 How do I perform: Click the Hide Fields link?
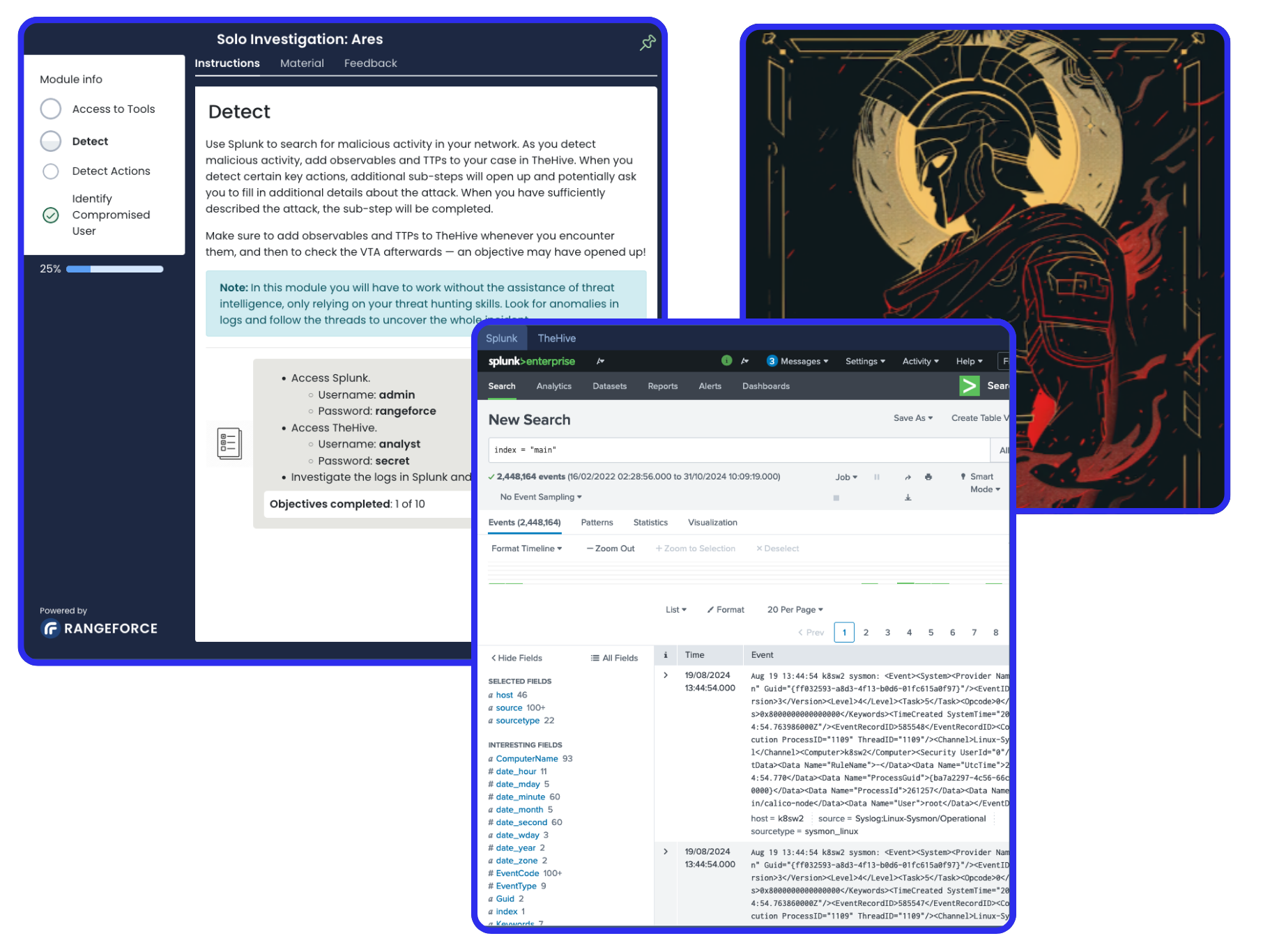516,657
